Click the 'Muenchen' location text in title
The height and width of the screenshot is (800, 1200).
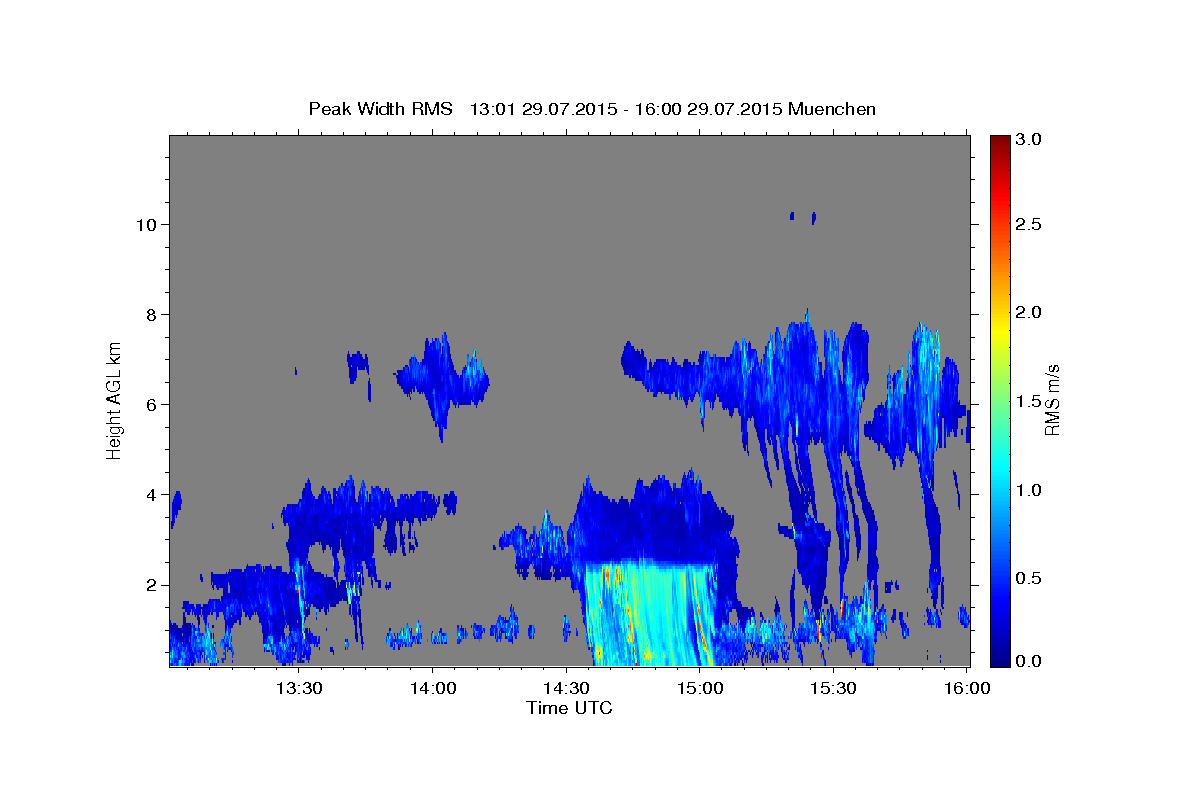[x=832, y=108]
